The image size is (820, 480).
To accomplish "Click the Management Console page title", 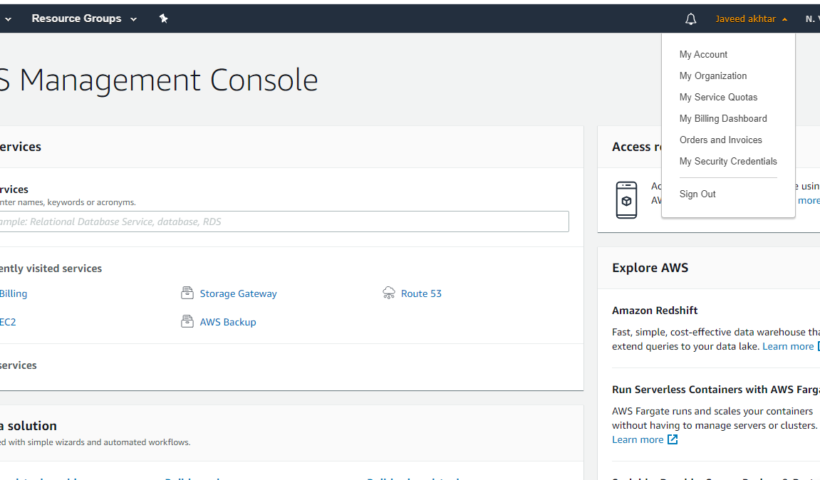I will [x=159, y=80].
